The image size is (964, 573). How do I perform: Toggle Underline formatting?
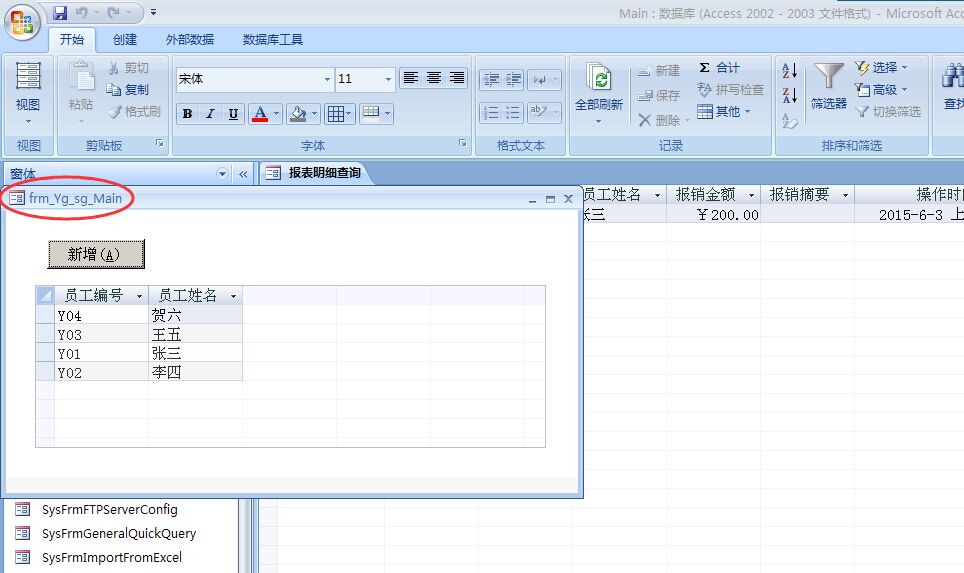pos(233,114)
